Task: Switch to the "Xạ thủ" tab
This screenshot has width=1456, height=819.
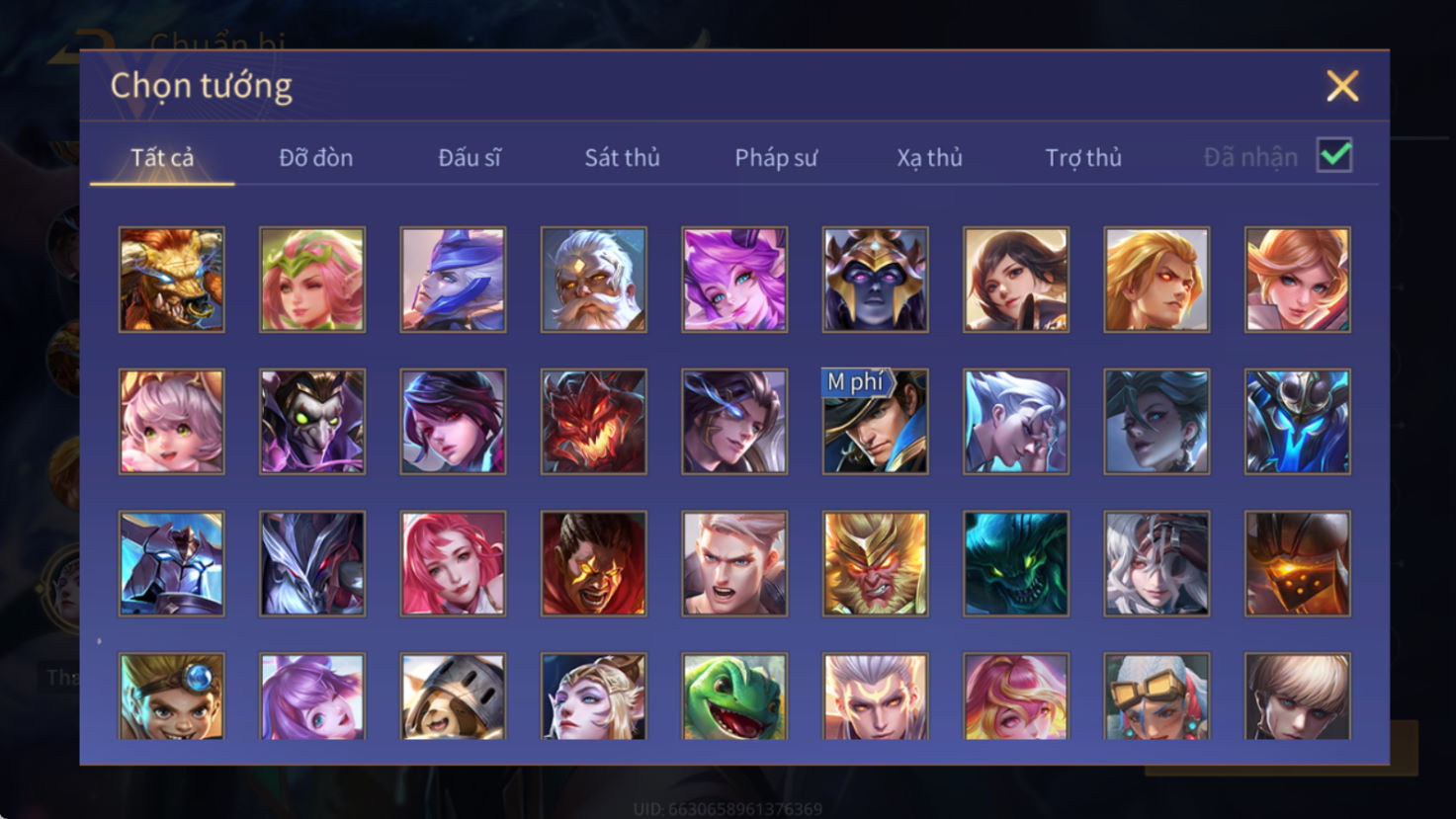Action: [x=929, y=157]
